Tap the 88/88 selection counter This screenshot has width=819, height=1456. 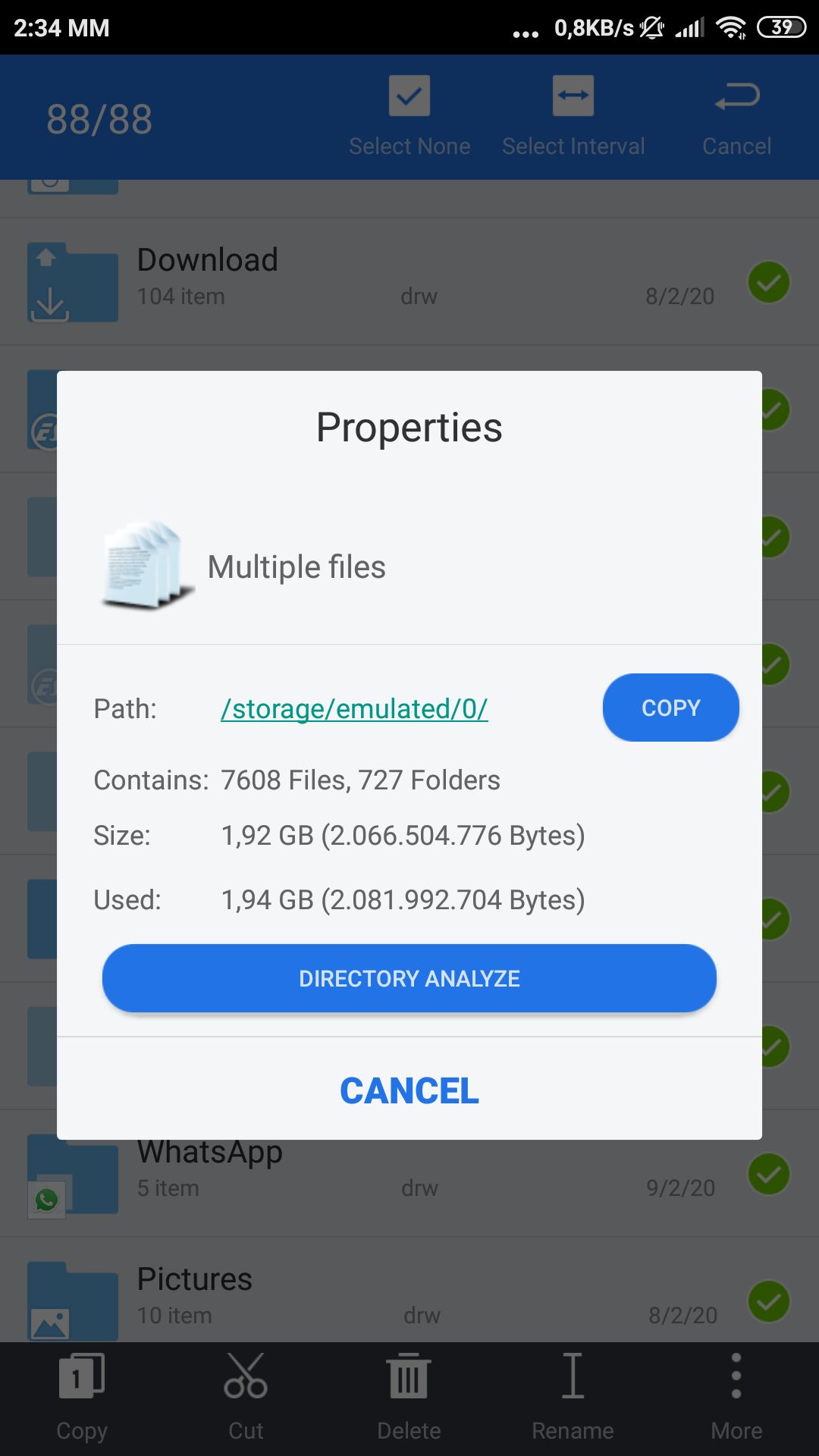tap(99, 119)
